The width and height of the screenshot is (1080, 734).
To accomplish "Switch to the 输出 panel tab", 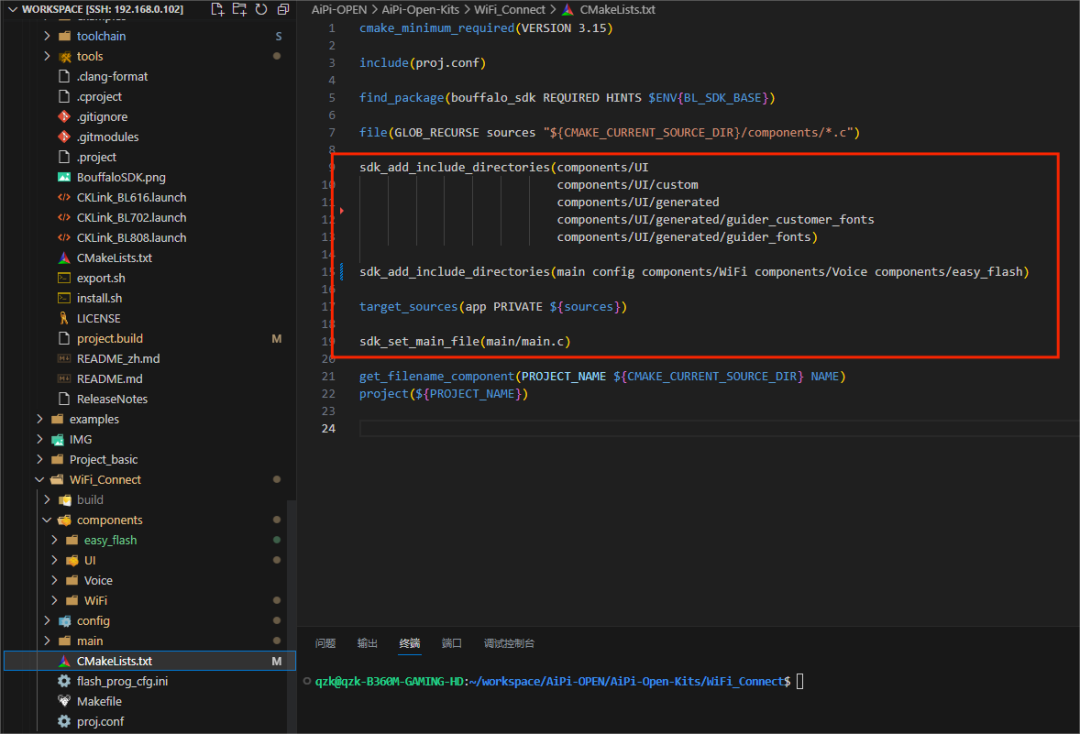I will coord(367,643).
